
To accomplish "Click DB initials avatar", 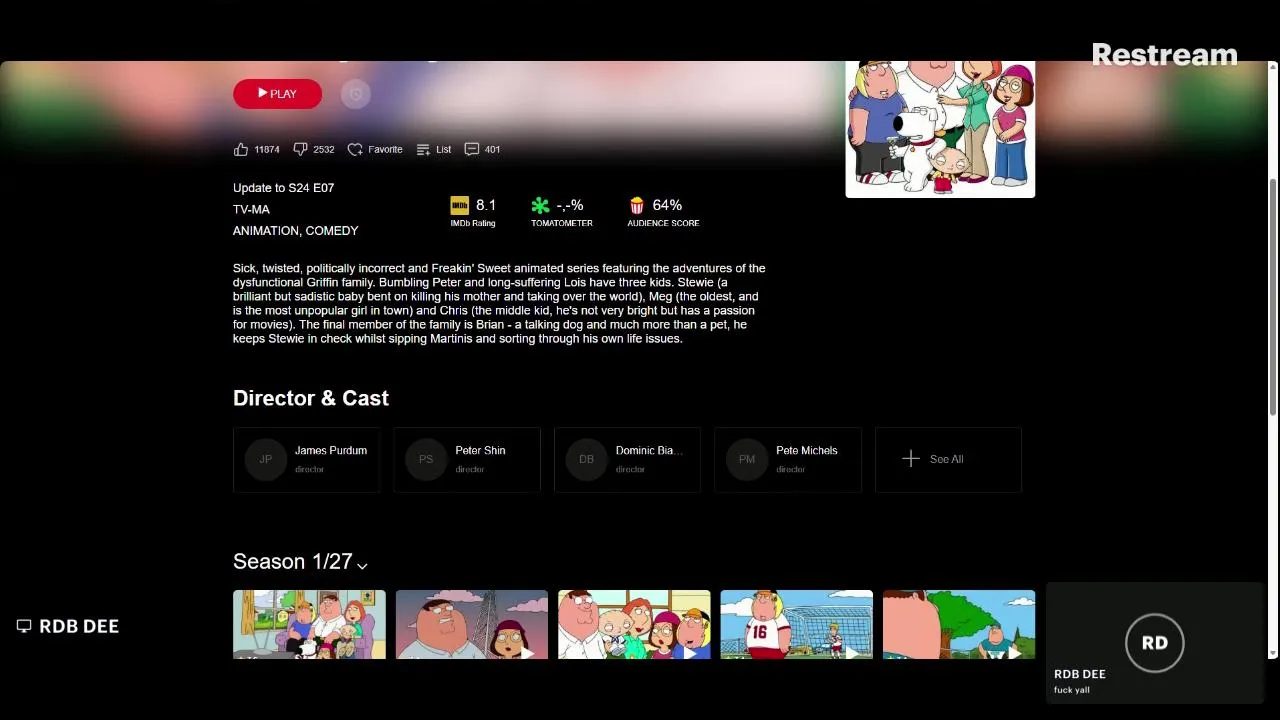I will pyautogui.click(x=586, y=459).
